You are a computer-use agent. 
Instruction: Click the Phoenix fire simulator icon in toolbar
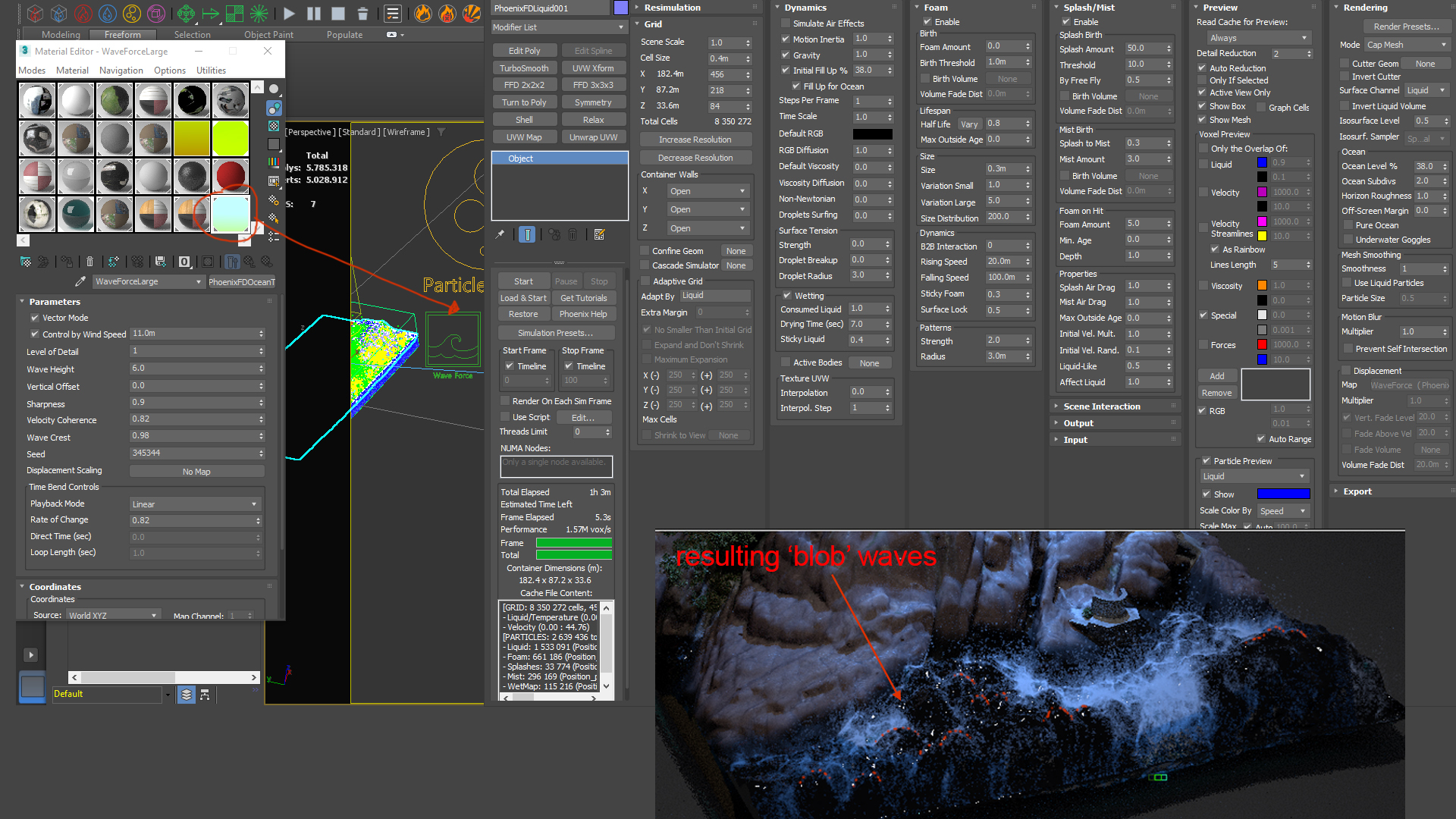click(35, 13)
